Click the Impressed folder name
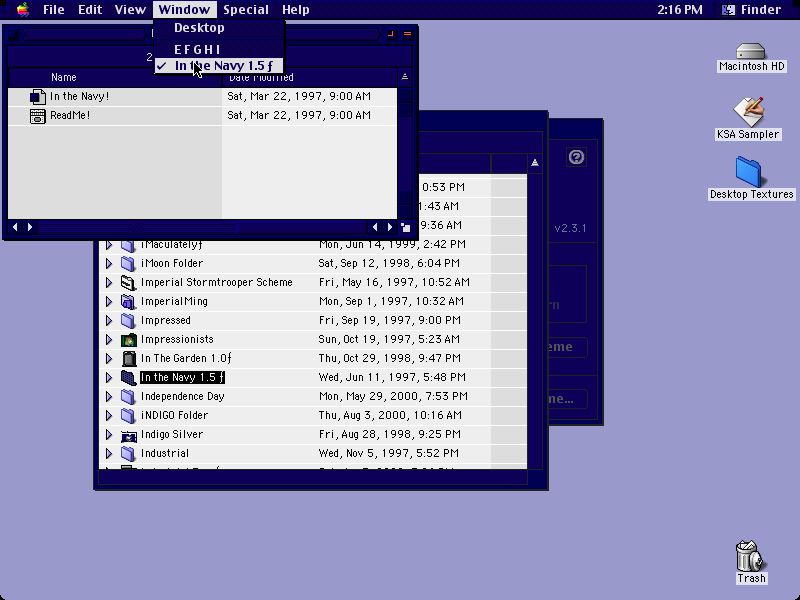Viewport: 800px width, 600px height. 165,320
